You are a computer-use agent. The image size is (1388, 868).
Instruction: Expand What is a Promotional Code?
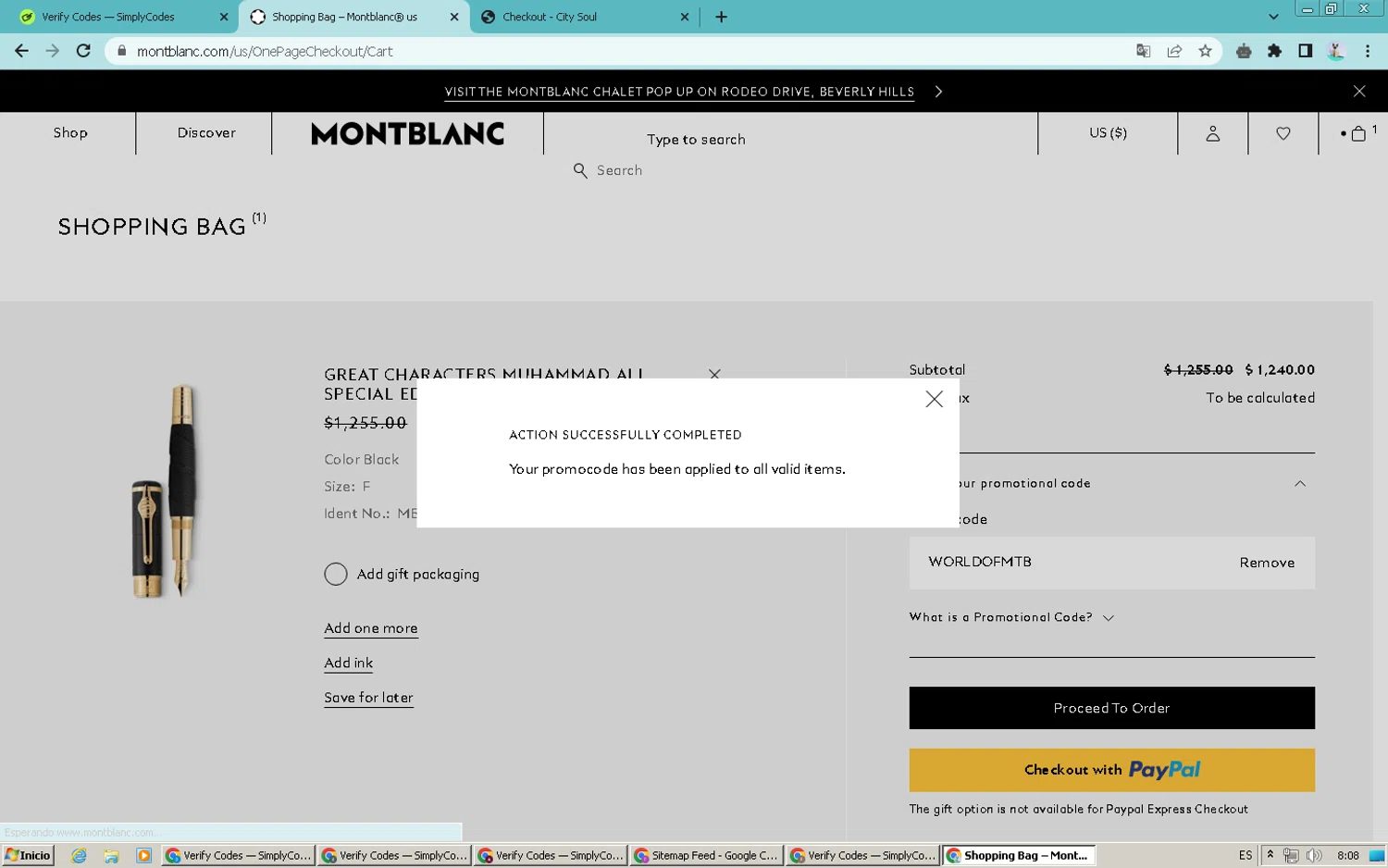click(x=1011, y=617)
